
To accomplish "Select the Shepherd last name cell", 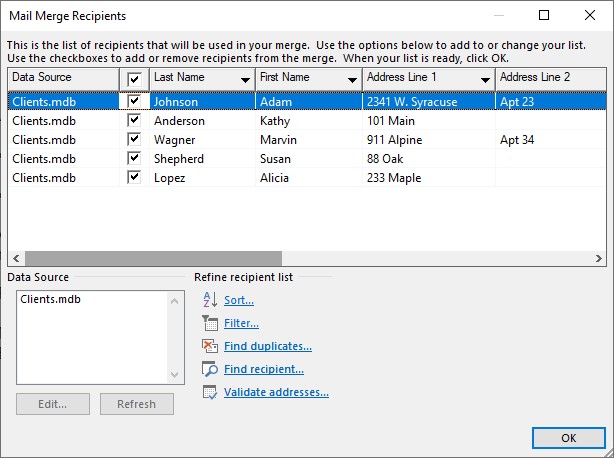I will [x=202, y=159].
